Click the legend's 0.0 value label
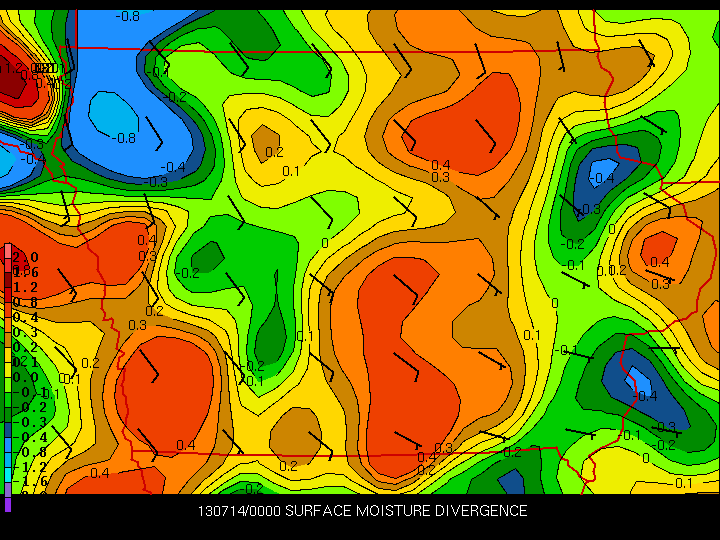720x540 pixels. click(25, 377)
